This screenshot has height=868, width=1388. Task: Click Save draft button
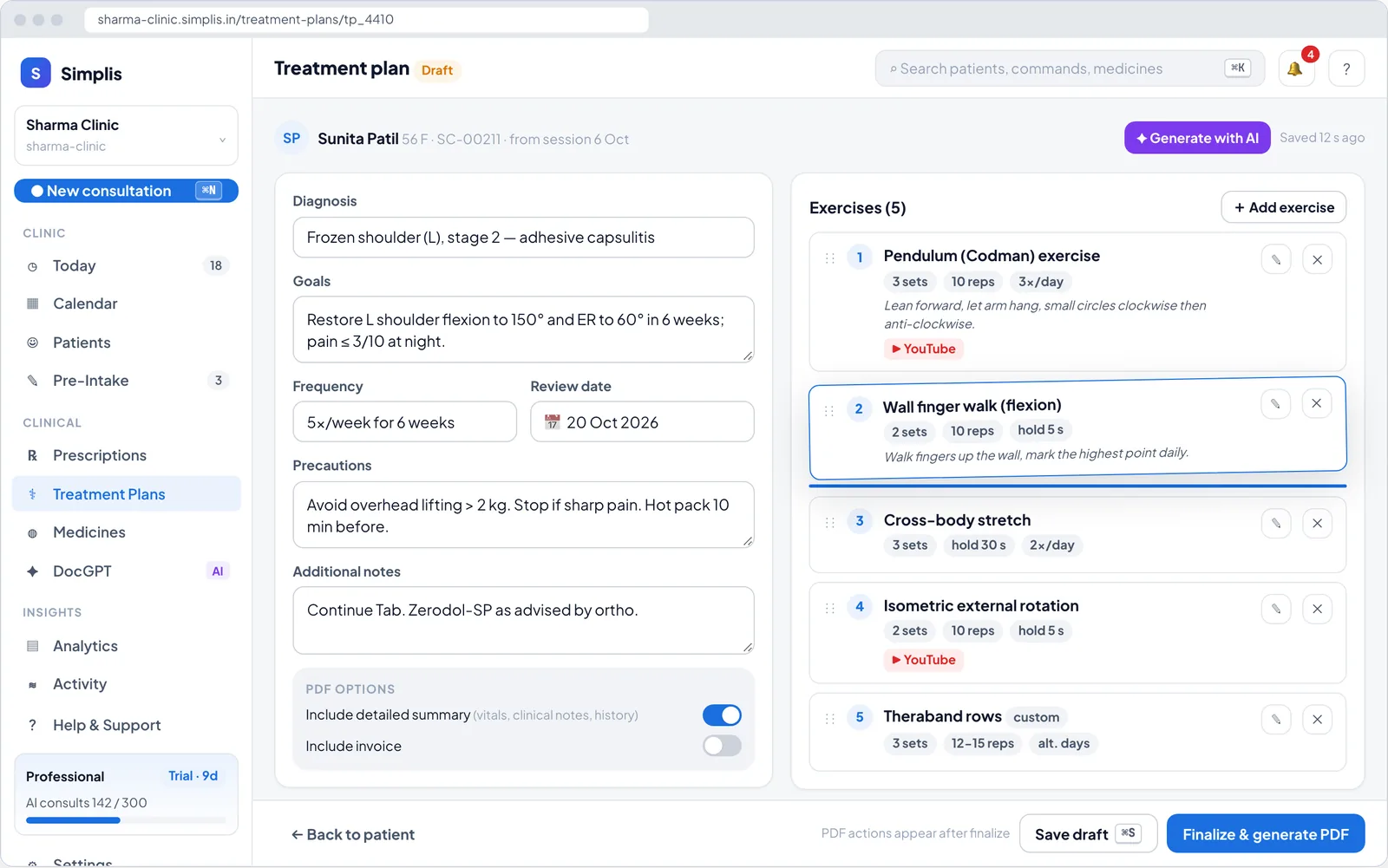tap(1088, 834)
